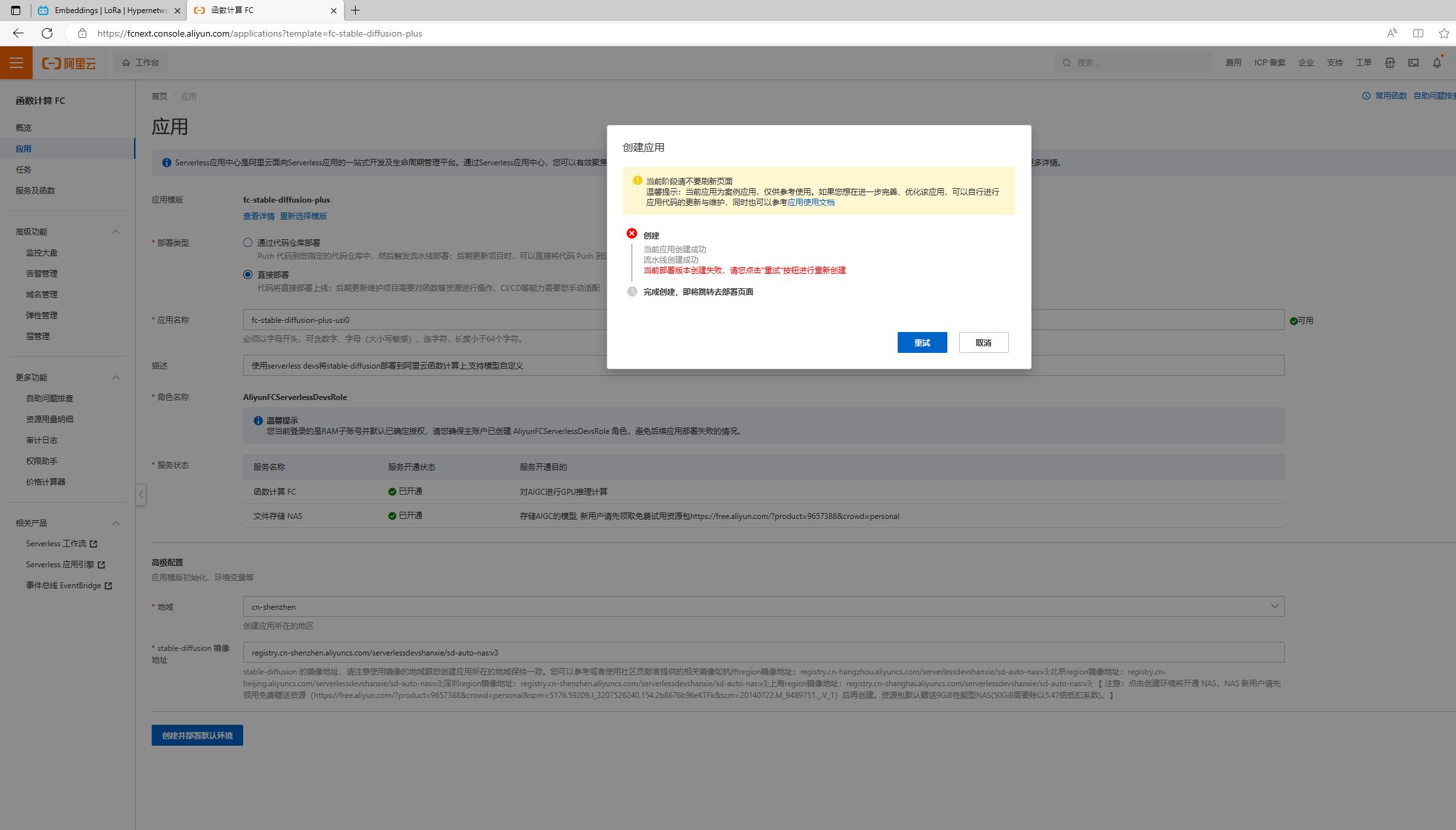Click 取消 button in the dialog
This screenshot has height=830, width=1456.
tap(983, 342)
